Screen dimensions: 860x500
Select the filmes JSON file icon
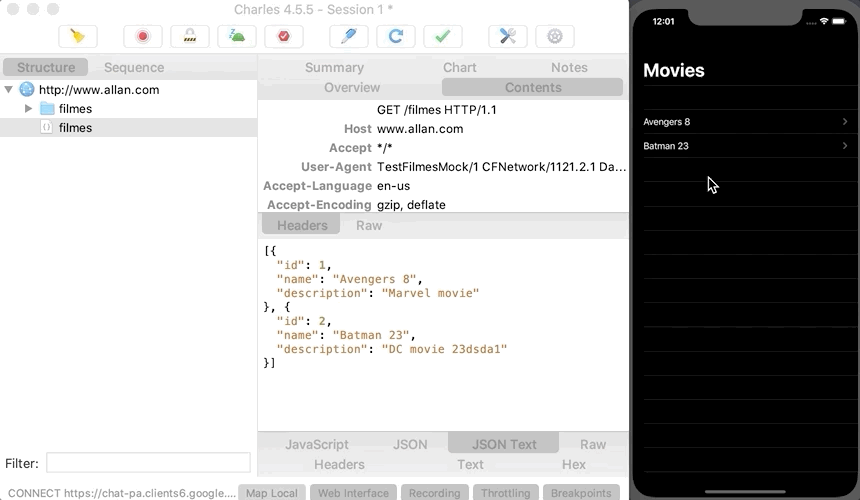pos(47,127)
